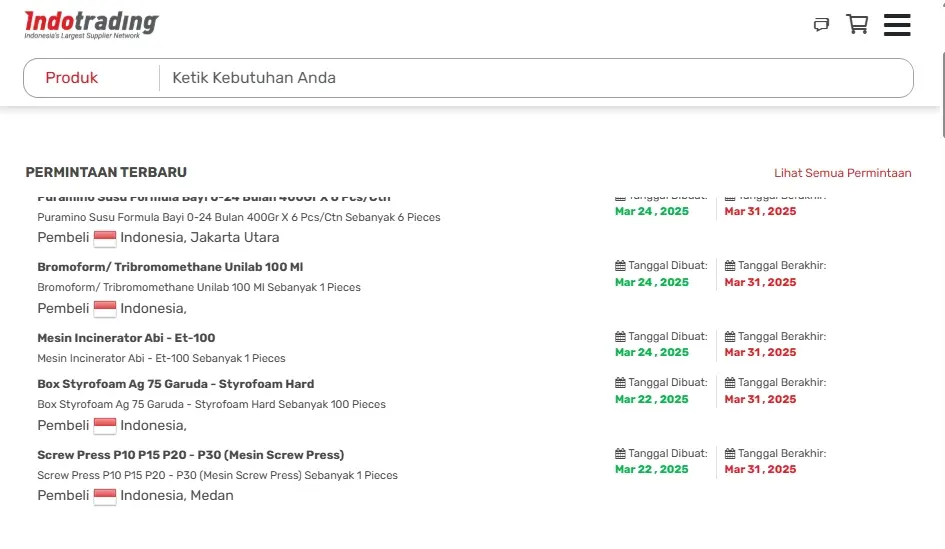
Task: Click Indonesia flag on Box Styrofoam buyer row
Action: coord(105,426)
